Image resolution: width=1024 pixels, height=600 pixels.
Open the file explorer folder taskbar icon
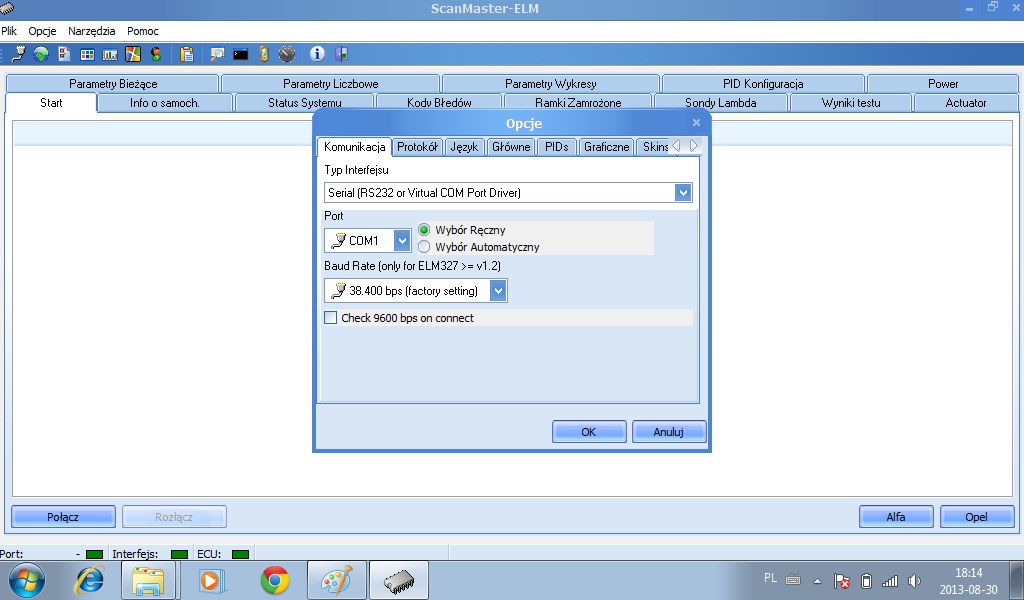pos(148,580)
